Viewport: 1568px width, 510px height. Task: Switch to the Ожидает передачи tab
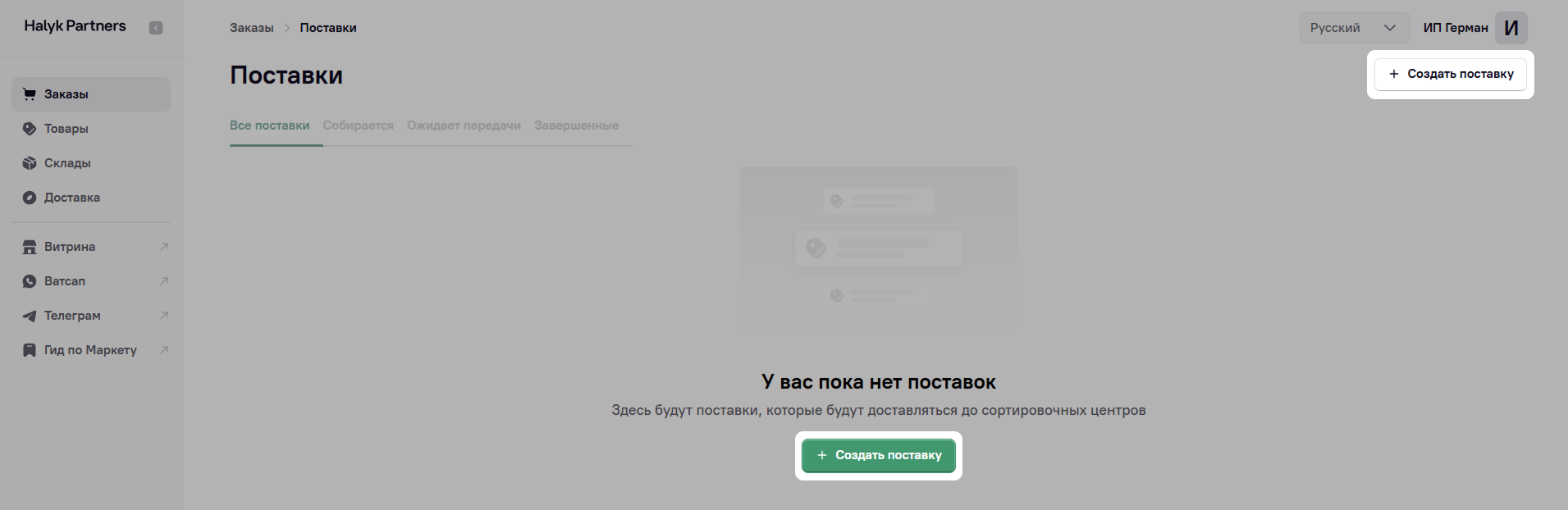pos(464,125)
